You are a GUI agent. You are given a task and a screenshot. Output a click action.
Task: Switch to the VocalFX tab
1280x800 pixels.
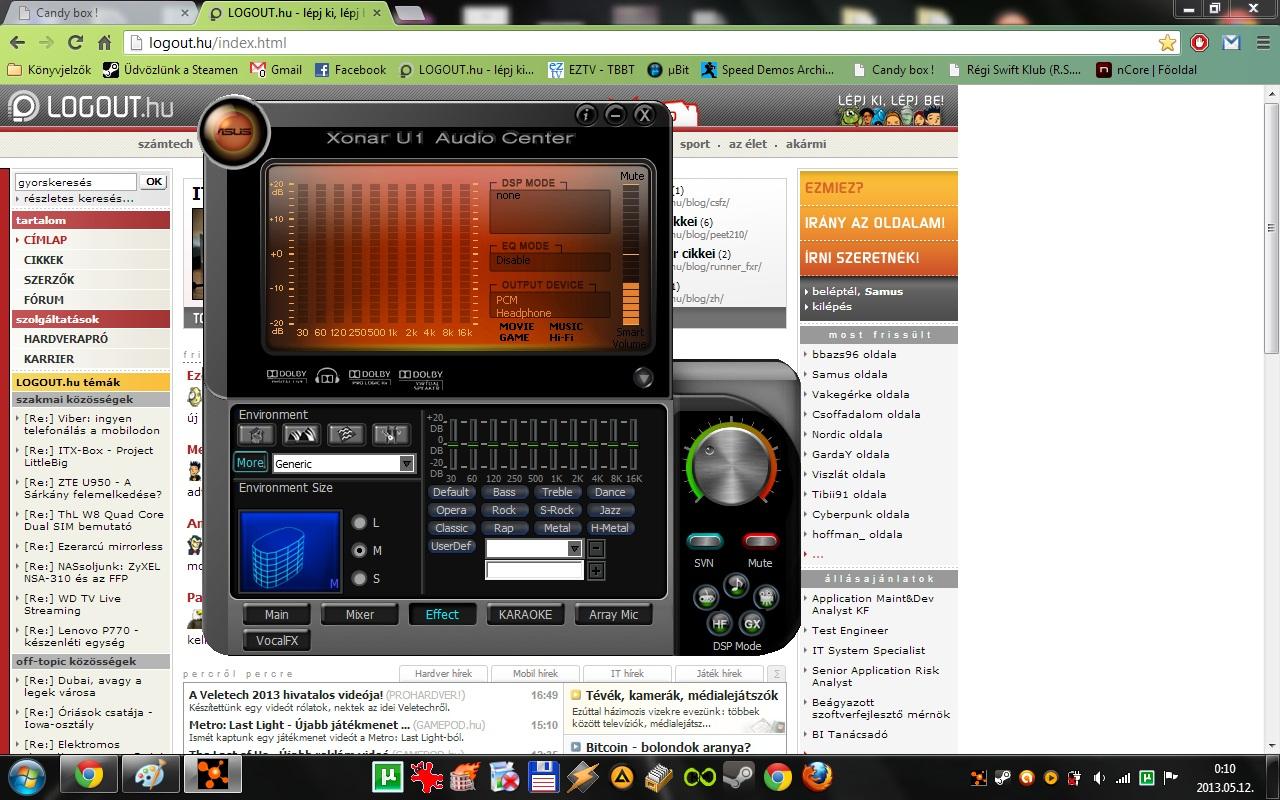click(277, 640)
